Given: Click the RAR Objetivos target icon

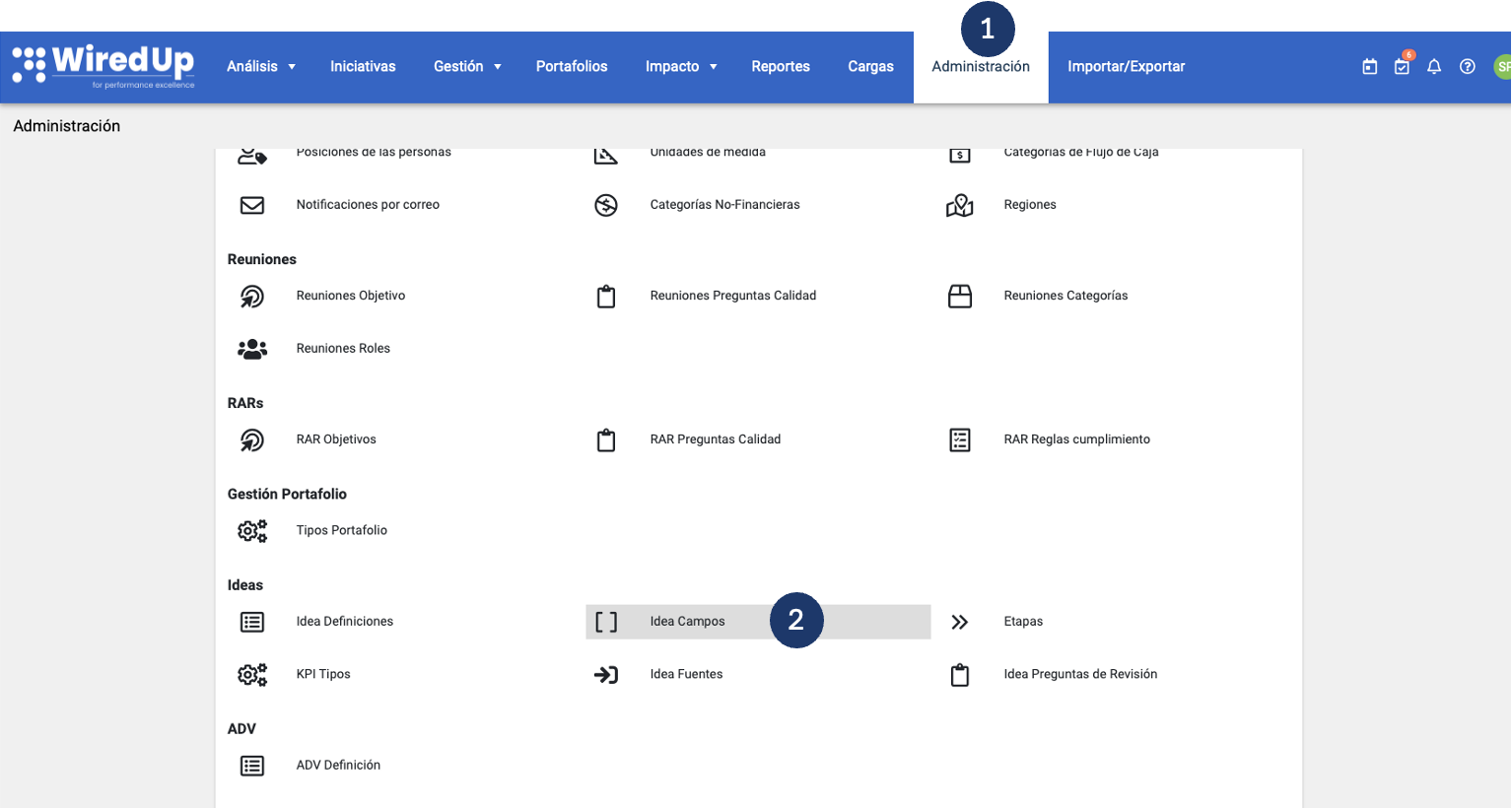Looking at the screenshot, I should (252, 439).
